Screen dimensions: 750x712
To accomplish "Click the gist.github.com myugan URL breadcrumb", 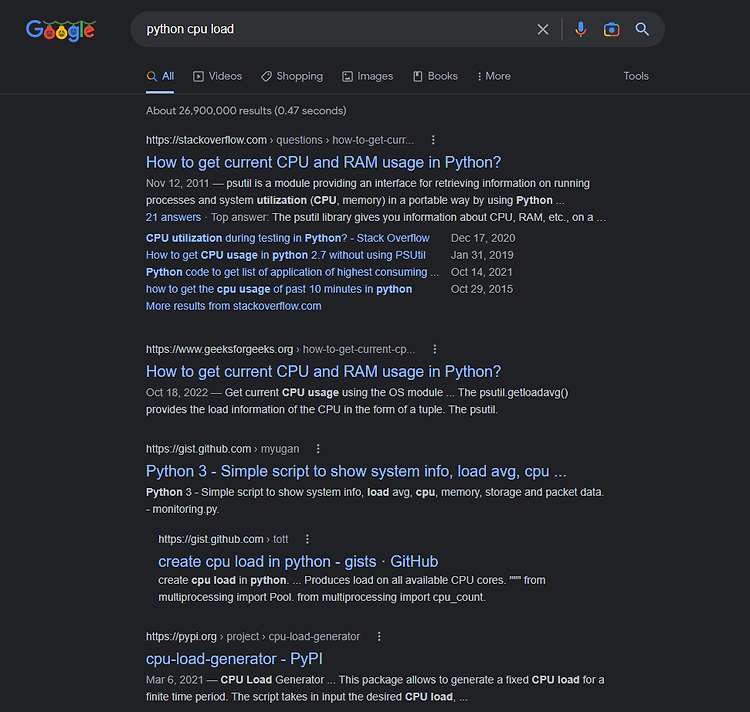I will [x=222, y=449].
